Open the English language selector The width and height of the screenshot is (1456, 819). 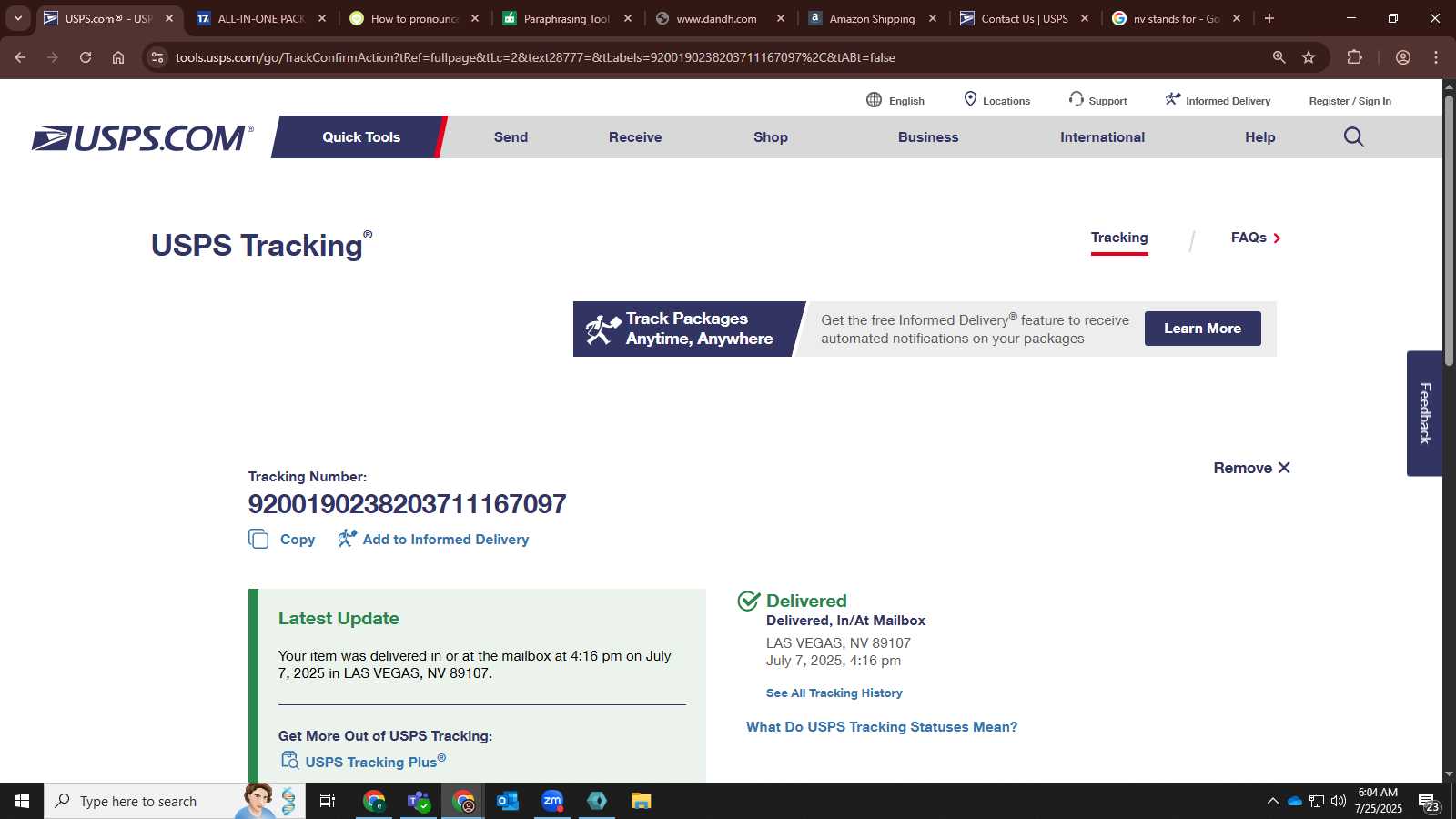pos(895,100)
